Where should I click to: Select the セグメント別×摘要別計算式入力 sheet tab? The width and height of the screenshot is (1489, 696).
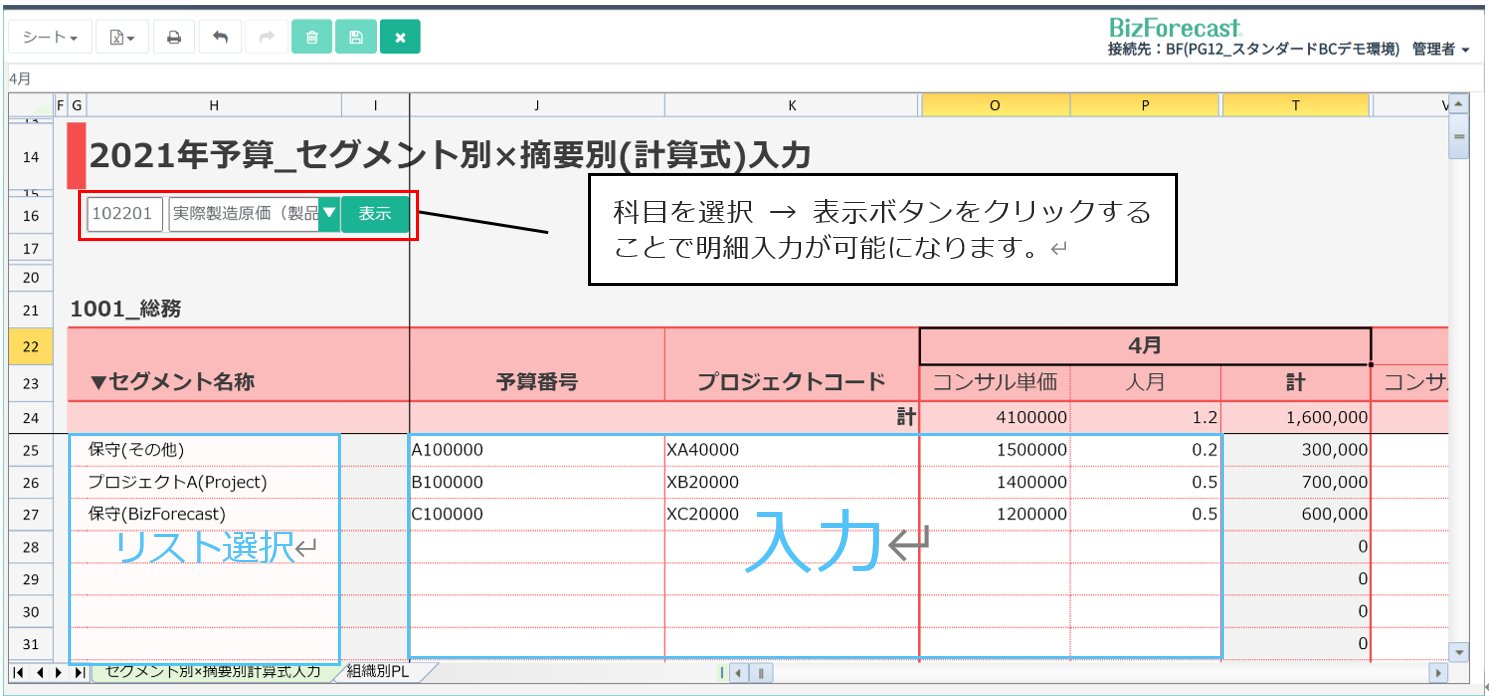point(213,672)
